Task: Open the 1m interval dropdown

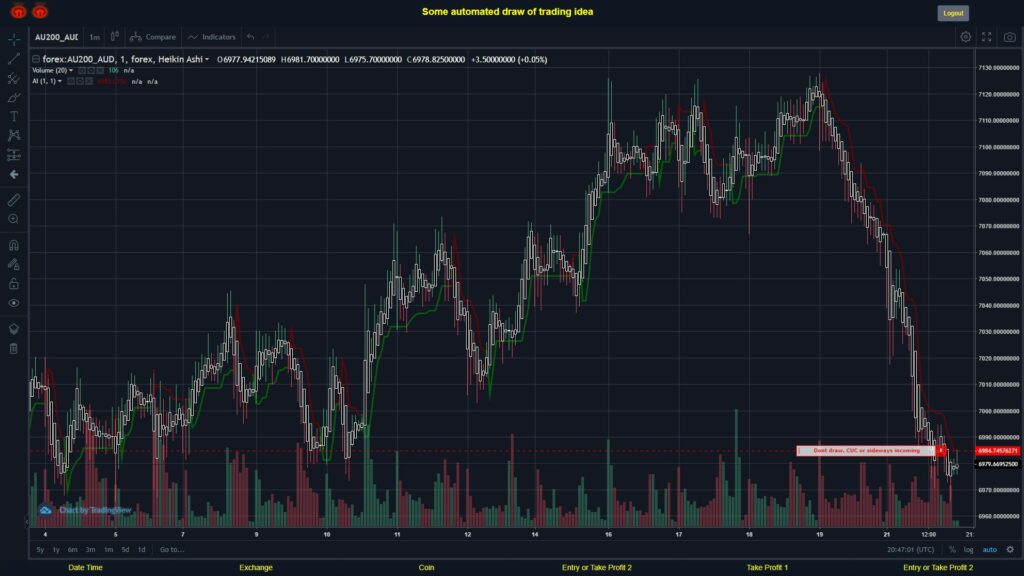Action: tap(95, 37)
